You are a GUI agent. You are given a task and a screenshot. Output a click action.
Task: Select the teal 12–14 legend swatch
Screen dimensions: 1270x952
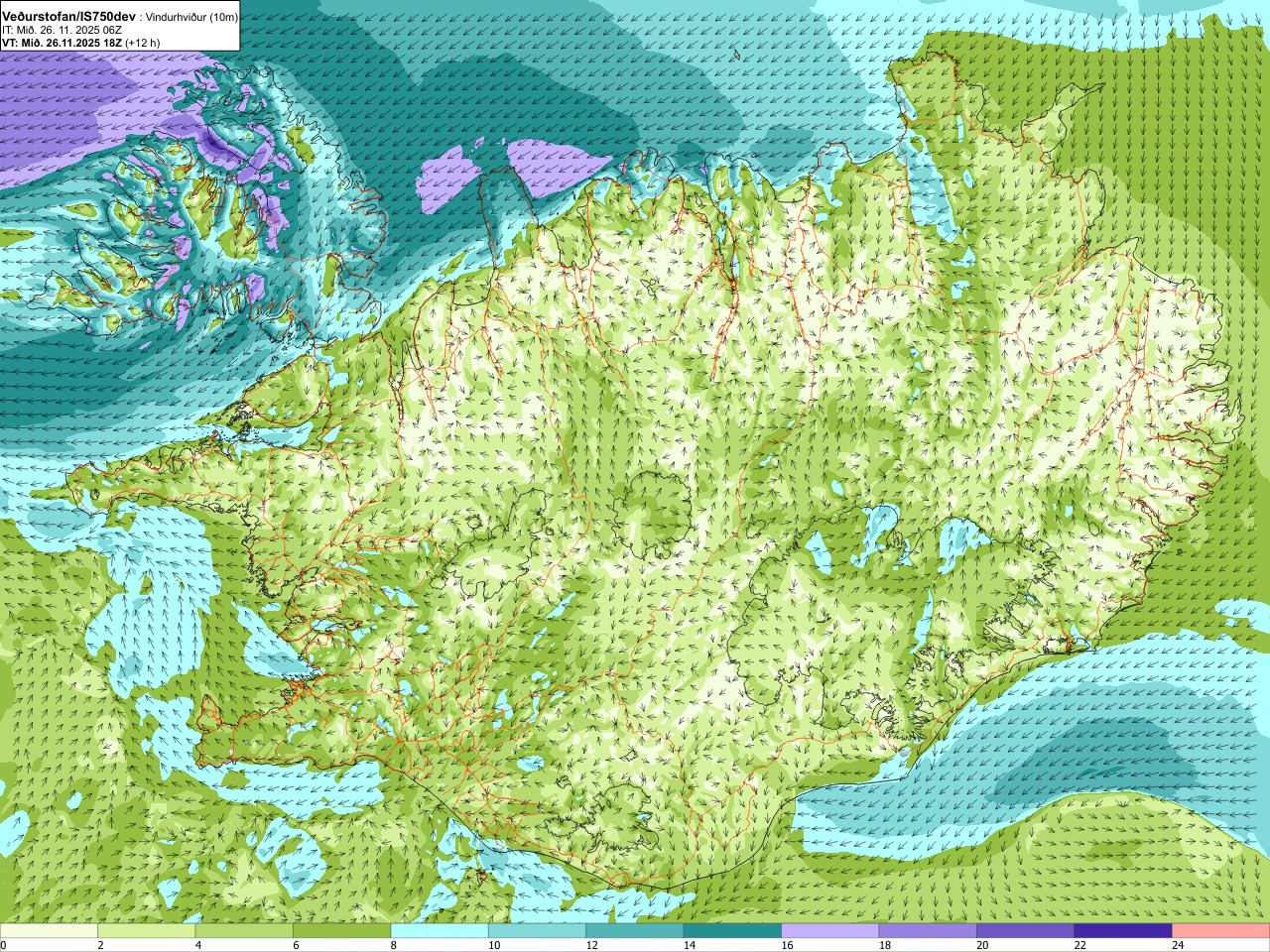point(635,931)
